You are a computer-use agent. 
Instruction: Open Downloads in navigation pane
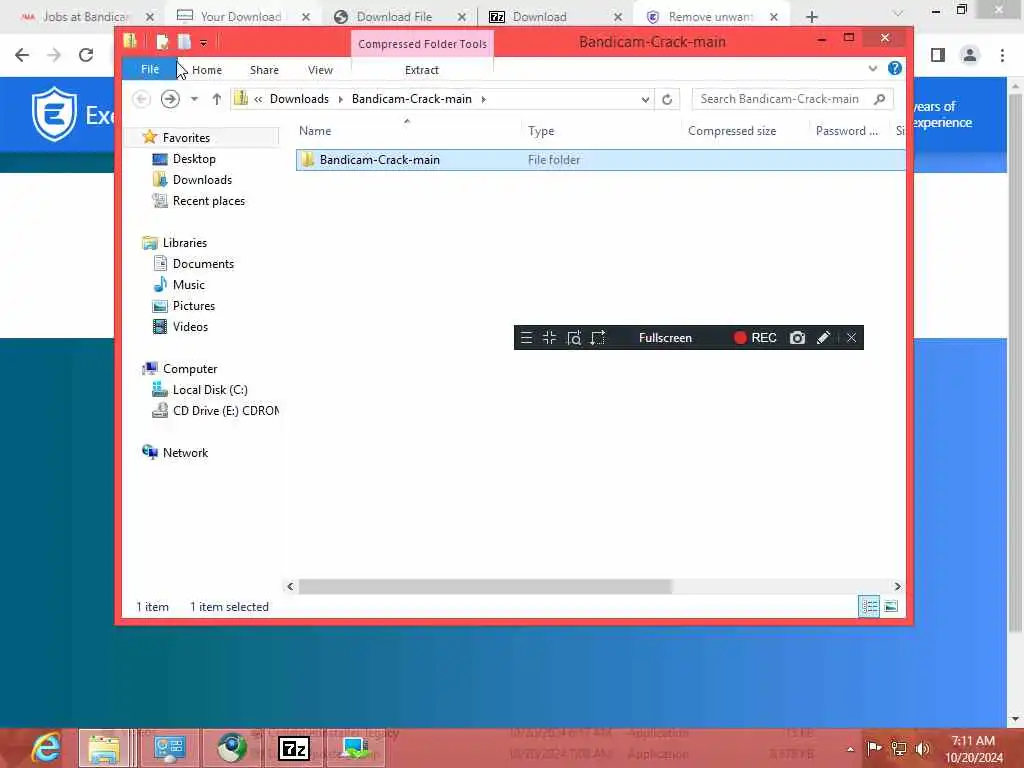202,180
